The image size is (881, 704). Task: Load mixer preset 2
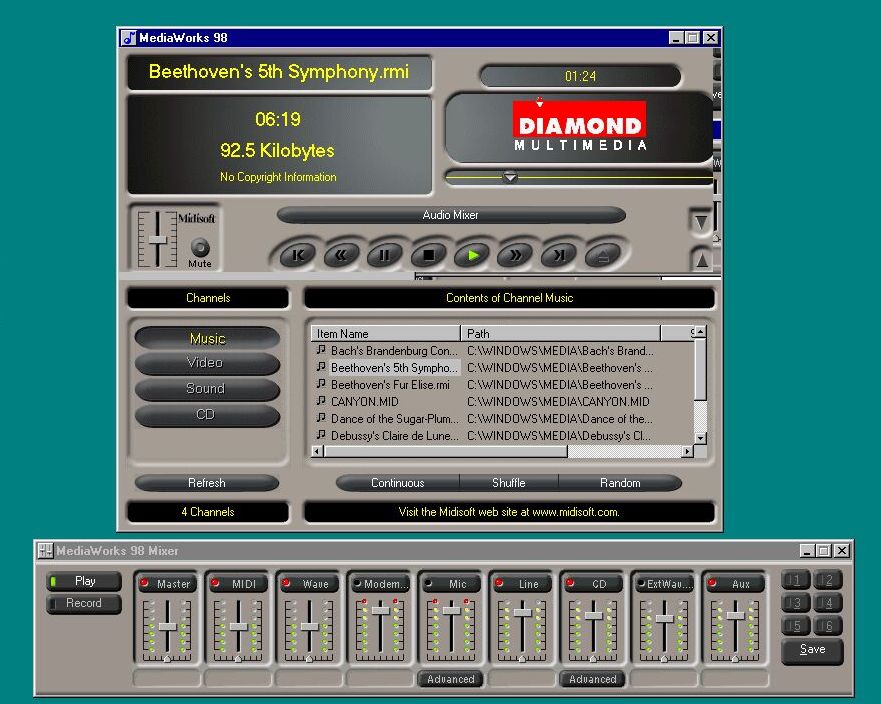pos(828,580)
